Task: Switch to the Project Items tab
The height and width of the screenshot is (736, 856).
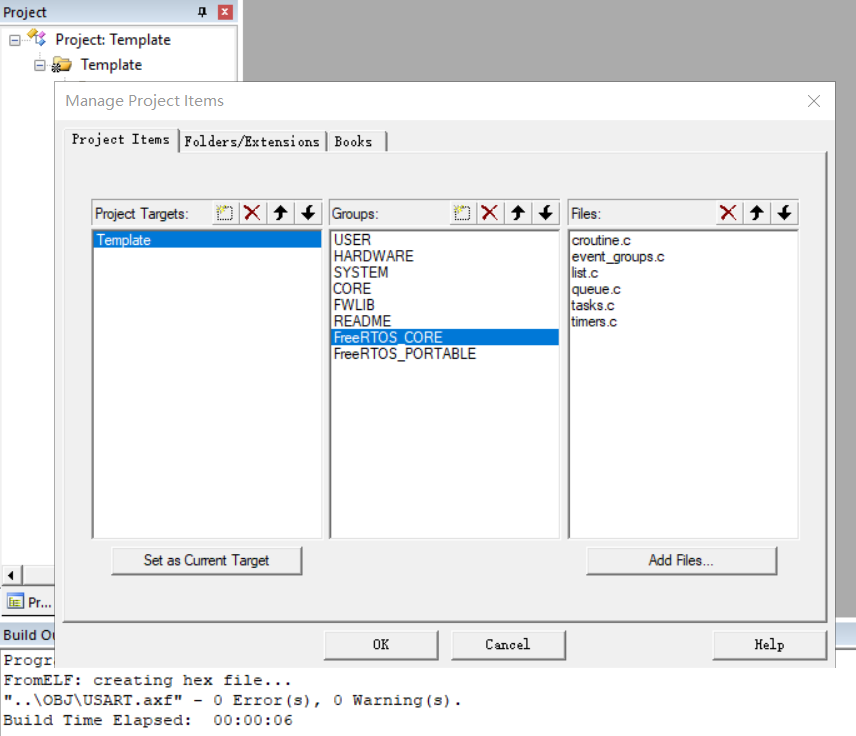Action: pos(121,140)
